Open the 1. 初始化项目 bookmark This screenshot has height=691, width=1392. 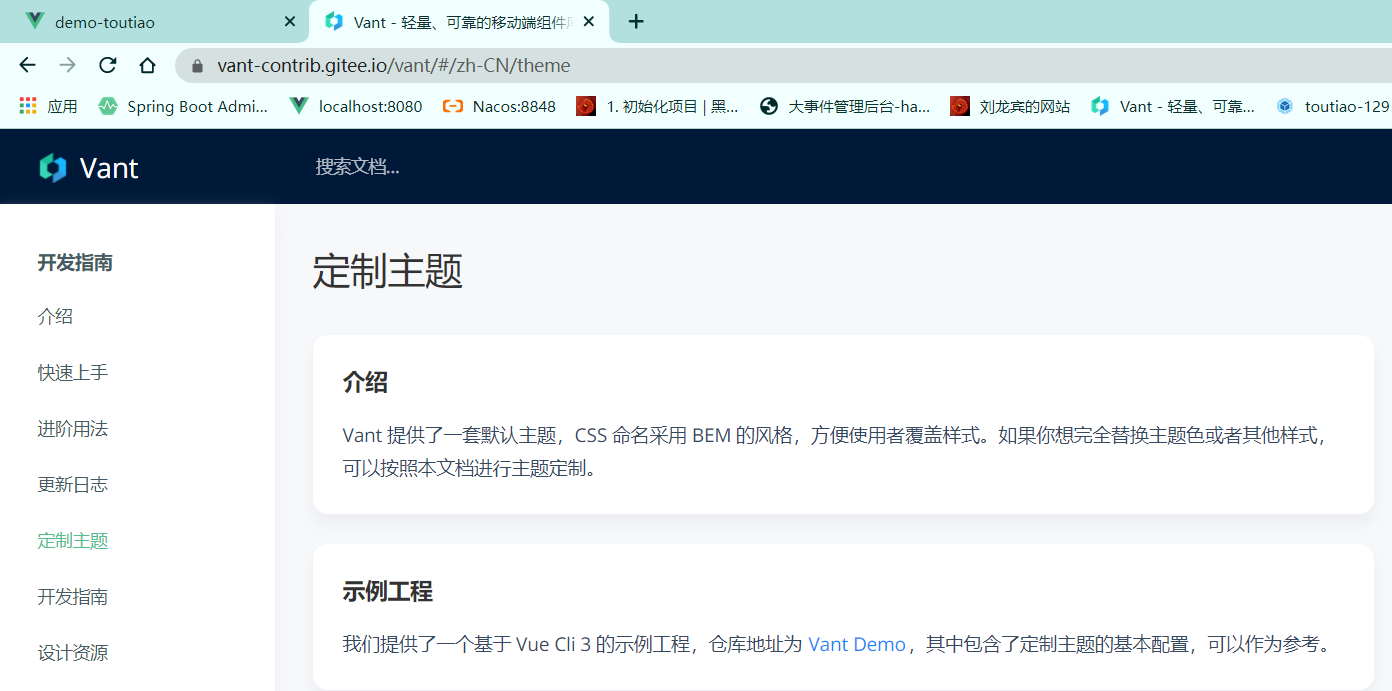tap(657, 106)
